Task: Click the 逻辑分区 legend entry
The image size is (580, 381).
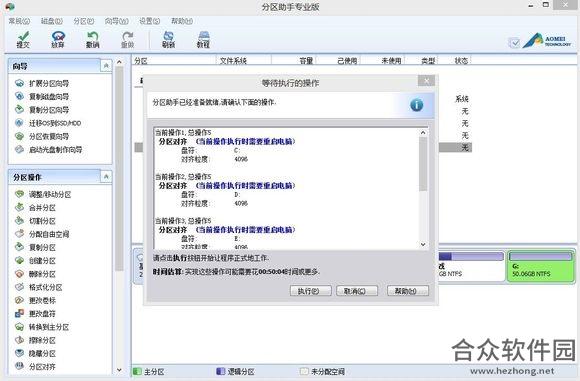Action: (x=236, y=371)
